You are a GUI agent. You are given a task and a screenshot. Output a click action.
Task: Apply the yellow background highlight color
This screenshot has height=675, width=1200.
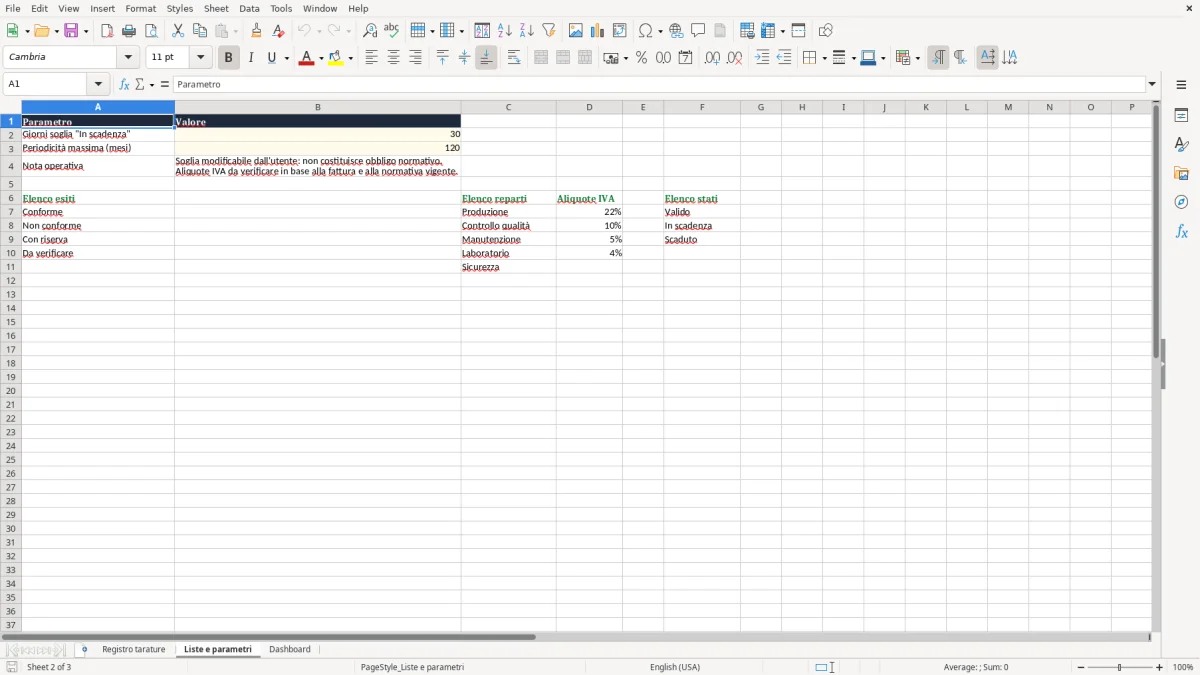point(335,58)
